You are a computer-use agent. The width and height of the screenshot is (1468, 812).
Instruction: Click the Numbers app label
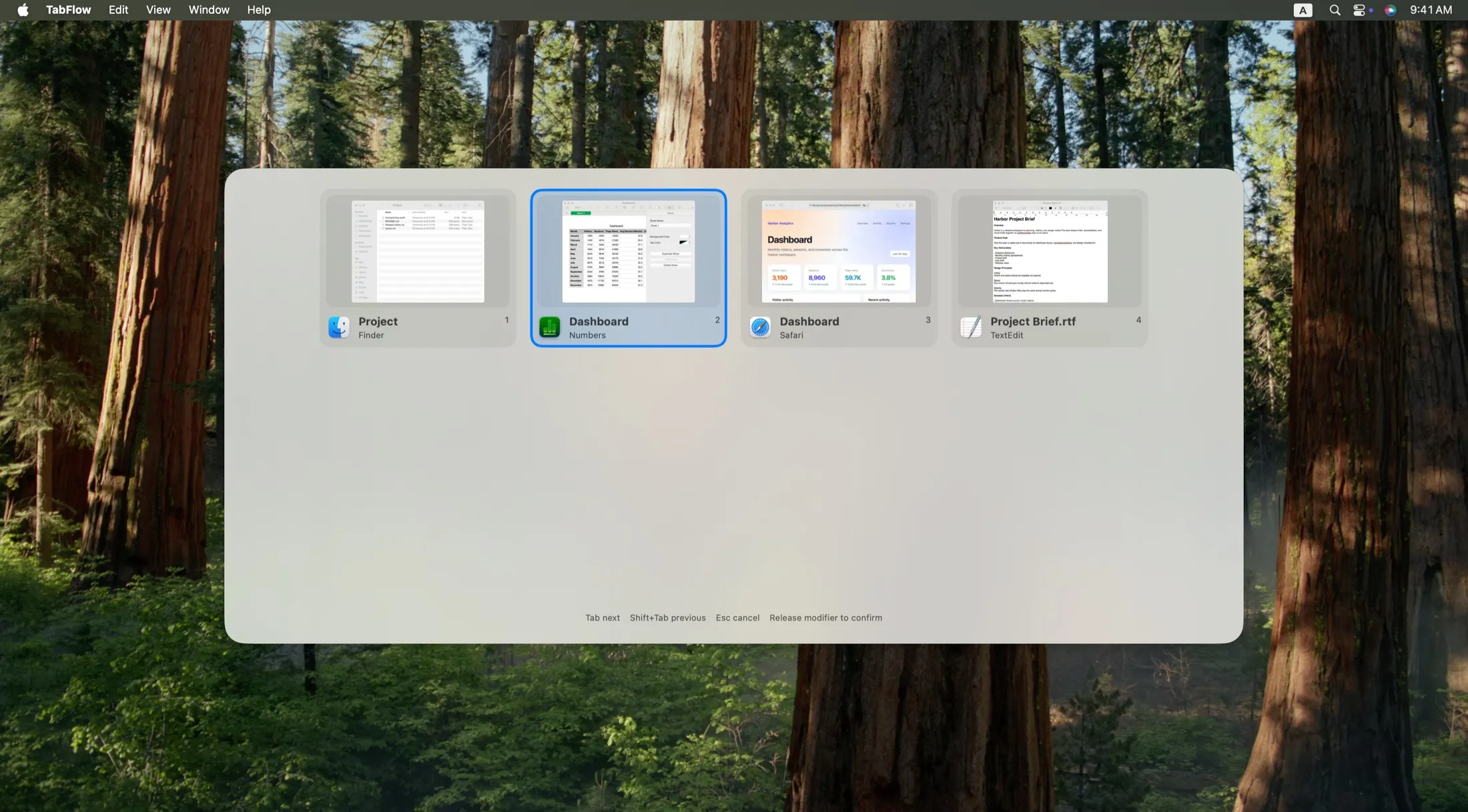click(587, 336)
